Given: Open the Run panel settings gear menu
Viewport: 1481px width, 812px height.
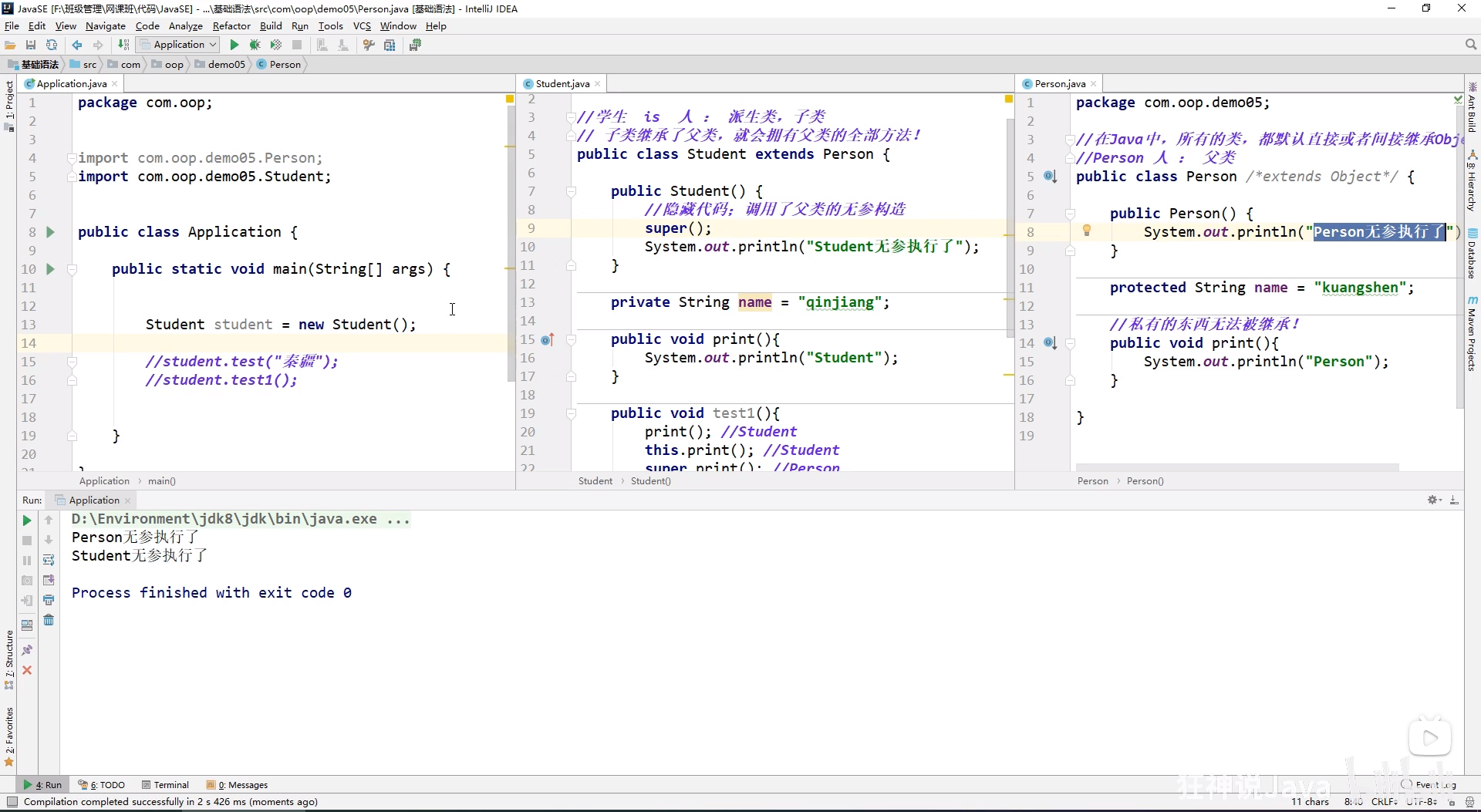Looking at the screenshot, I should 1433,500.
